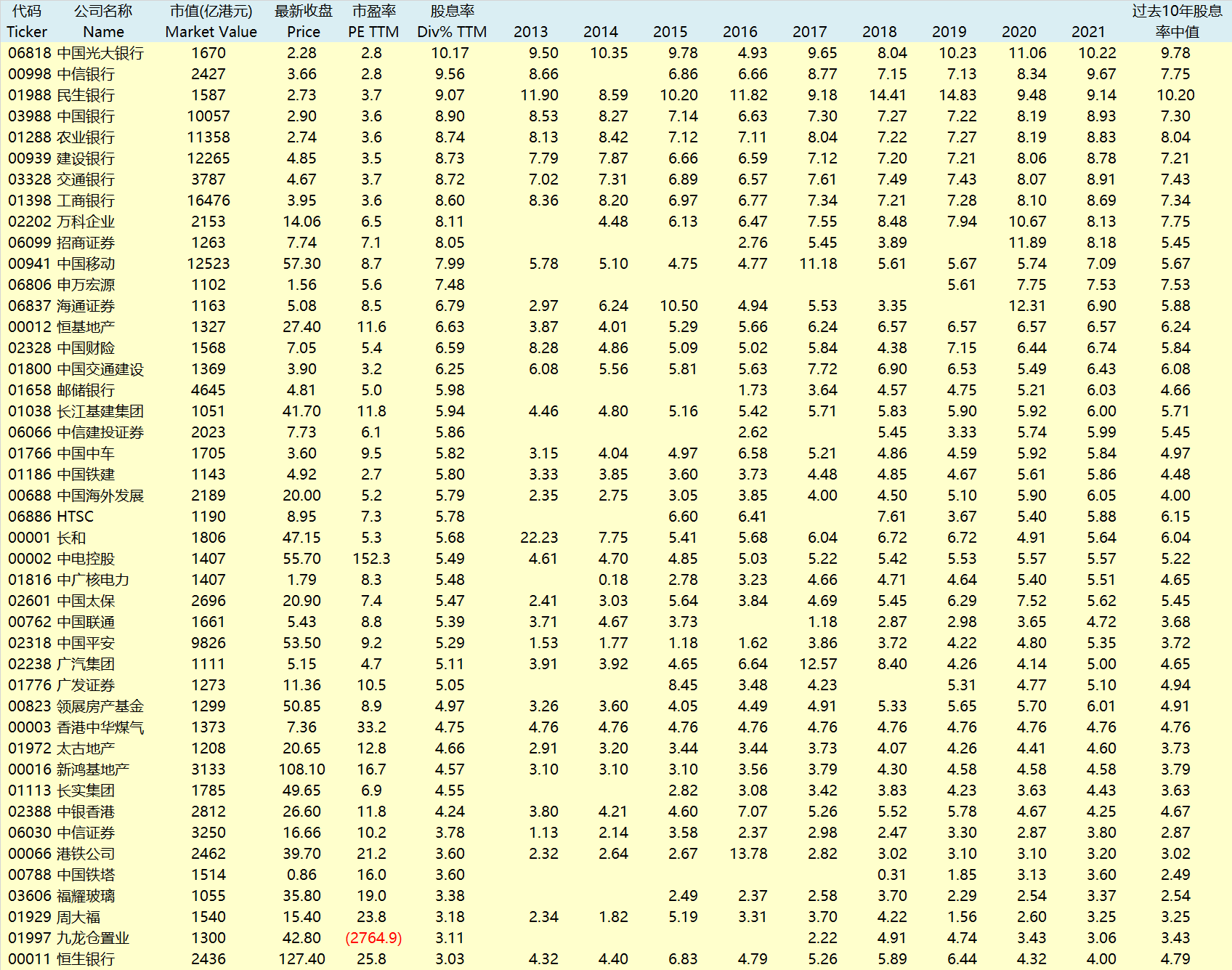Select the 01929 周大福 cell
This screenshot has width=1232, height=970.
(x=54, y=917)
